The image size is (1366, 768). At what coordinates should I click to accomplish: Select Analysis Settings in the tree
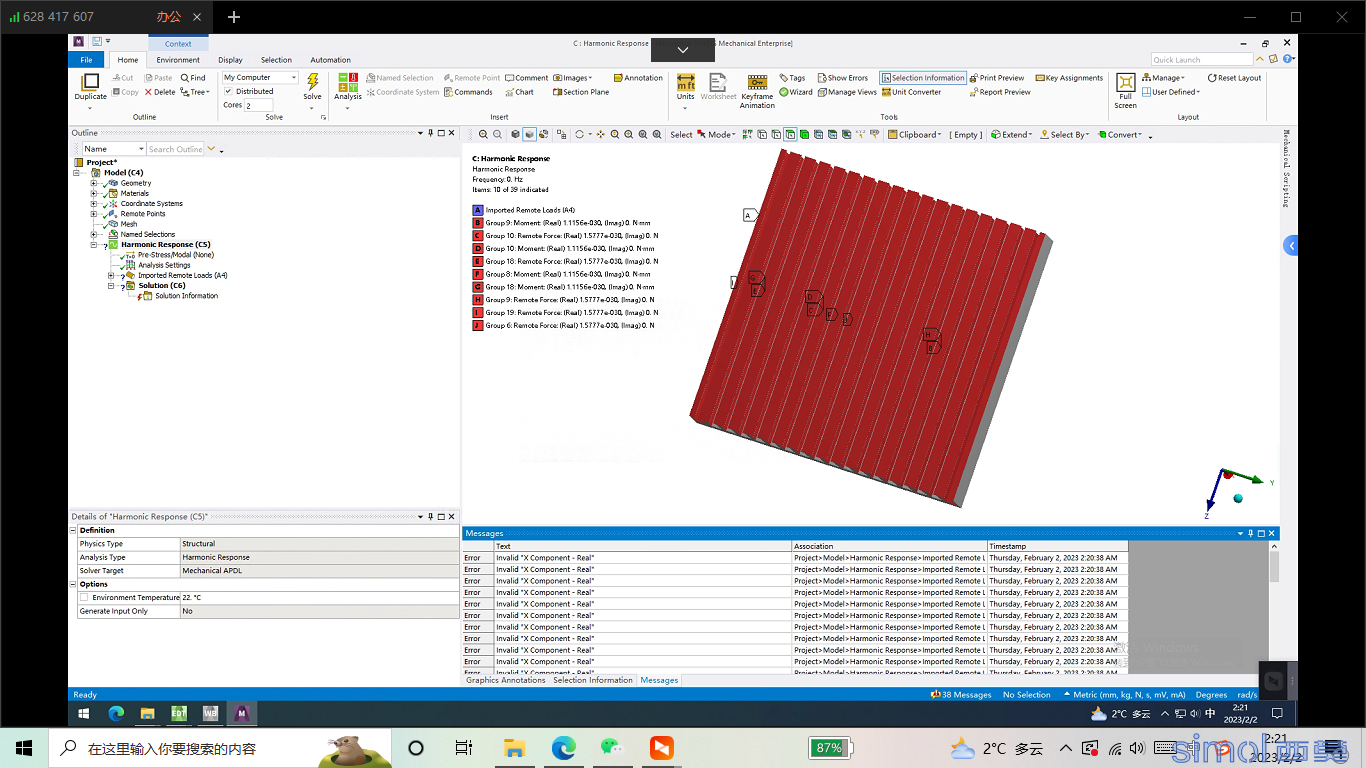pos(164,265)
